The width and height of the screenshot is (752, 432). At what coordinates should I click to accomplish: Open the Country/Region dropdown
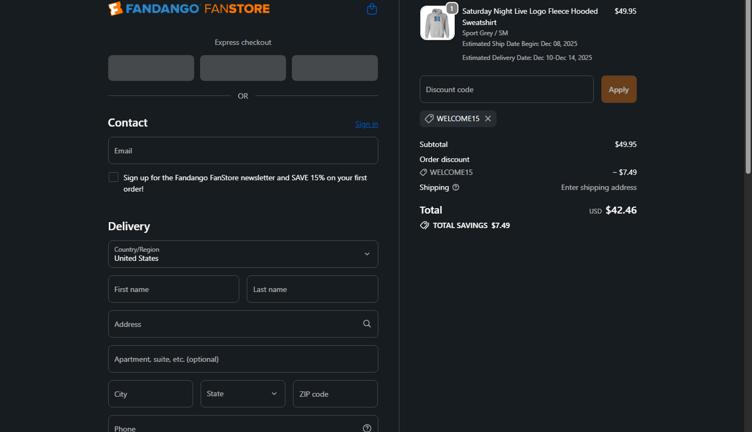click(x=243, y=254)
